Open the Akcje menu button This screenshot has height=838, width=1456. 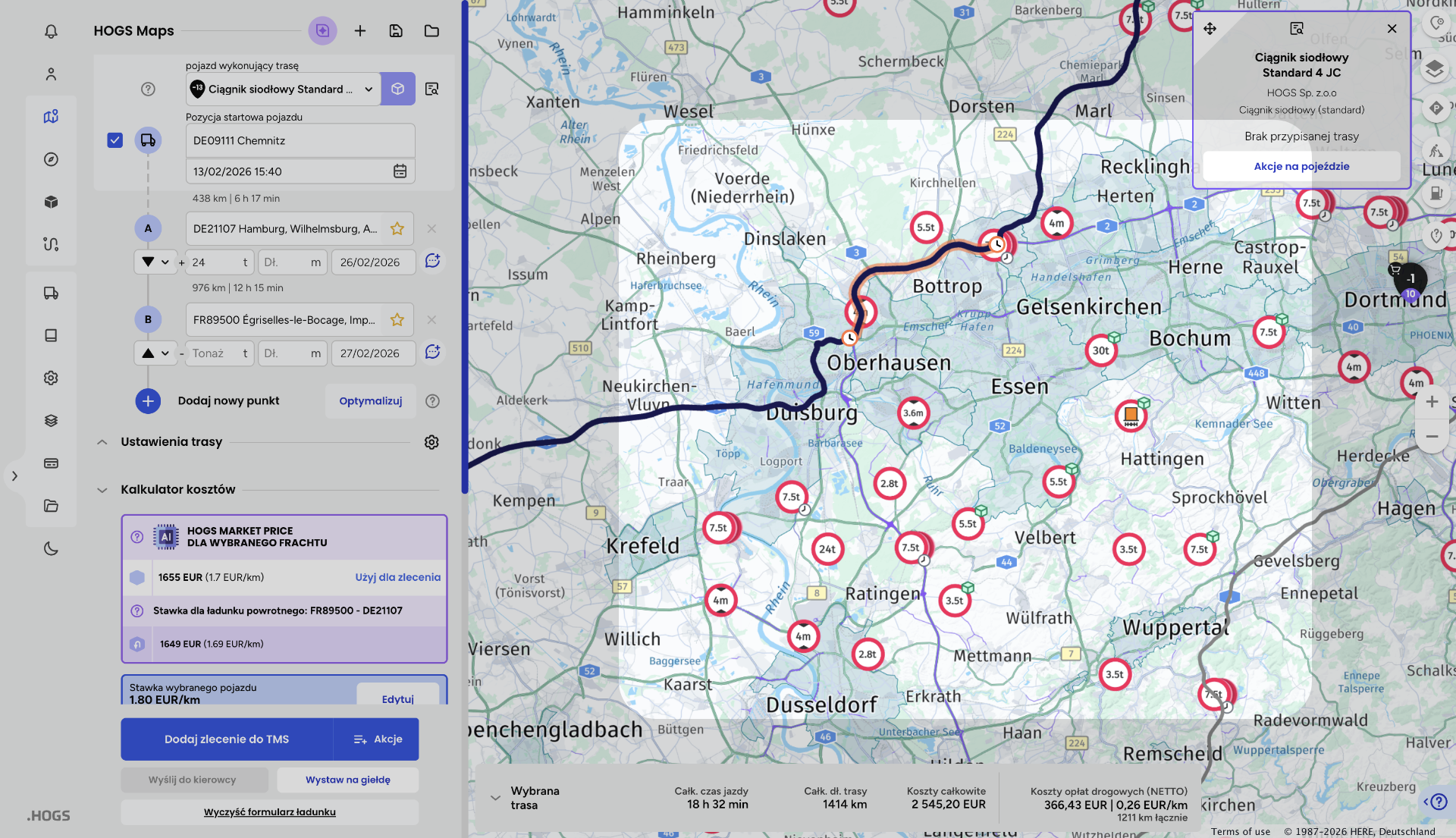point(377,739)
